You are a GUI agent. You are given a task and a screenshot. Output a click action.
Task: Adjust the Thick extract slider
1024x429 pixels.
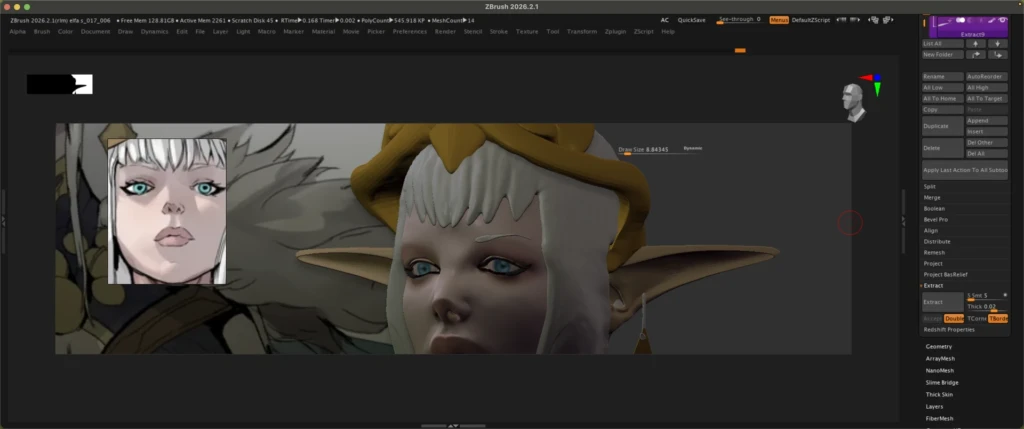coord(987,308)
